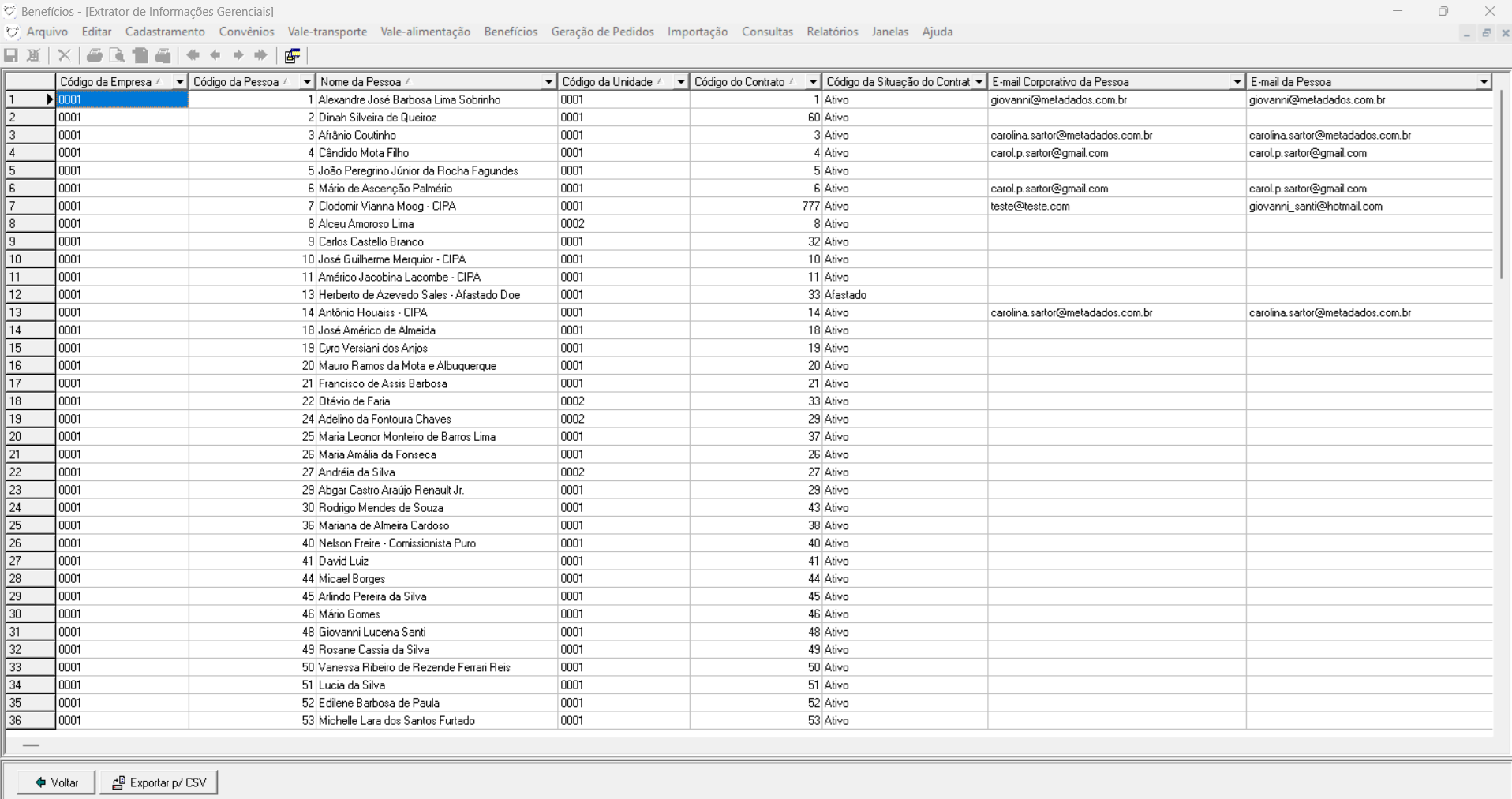Open the Janelas menu
1512x799 pixels.
(890, 32)
